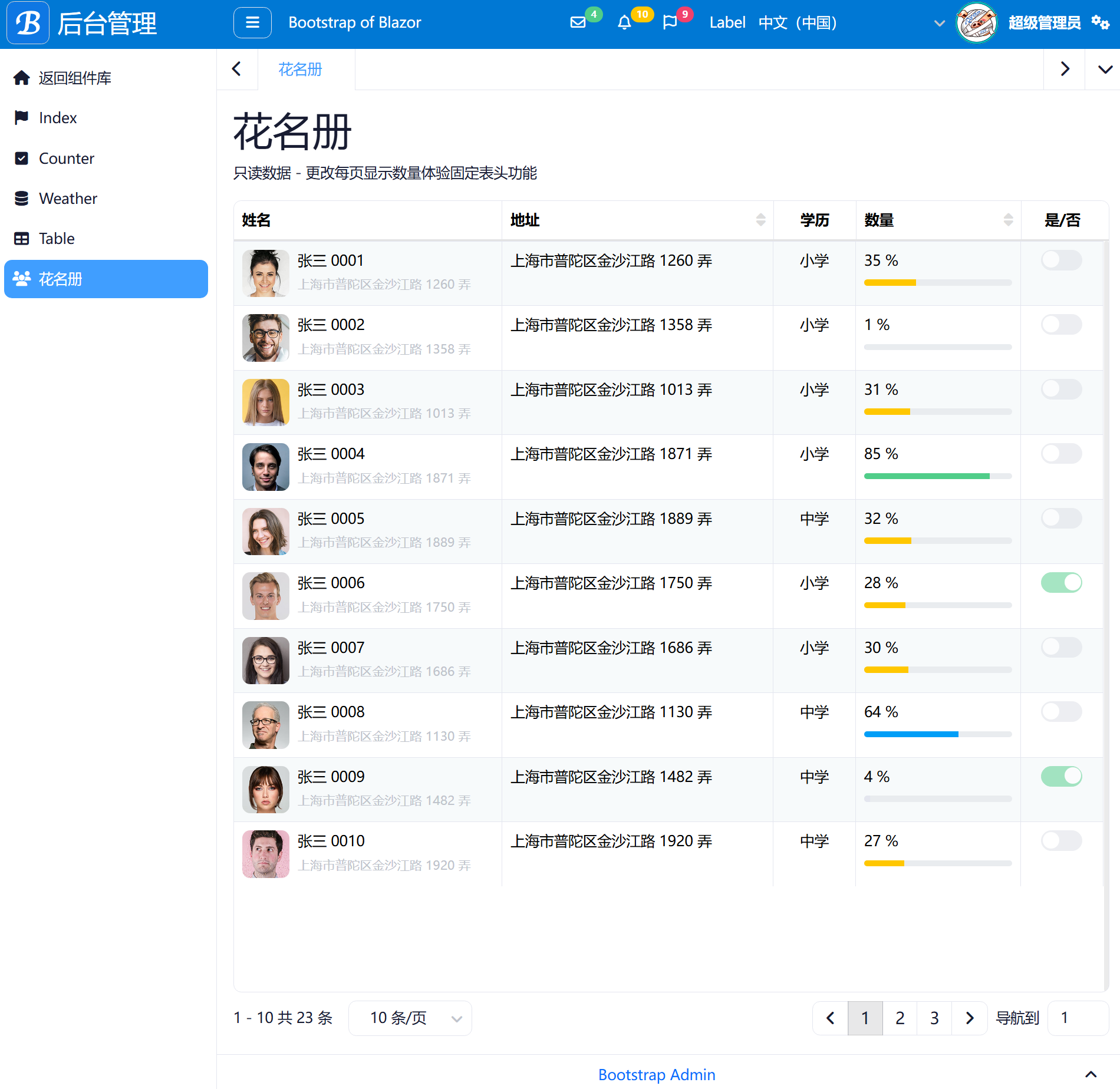Toggle the switch for 张三 0010
The width and height of the screenshot is (1120, 1089).
(x=1061, y=840)
